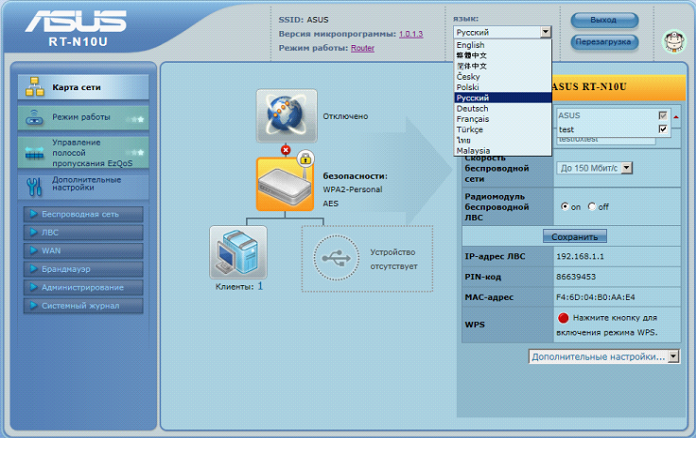This screenshot has width=696, height=457.
Task: Open the language dropdown arrow
Action: [x=546, y=32]
